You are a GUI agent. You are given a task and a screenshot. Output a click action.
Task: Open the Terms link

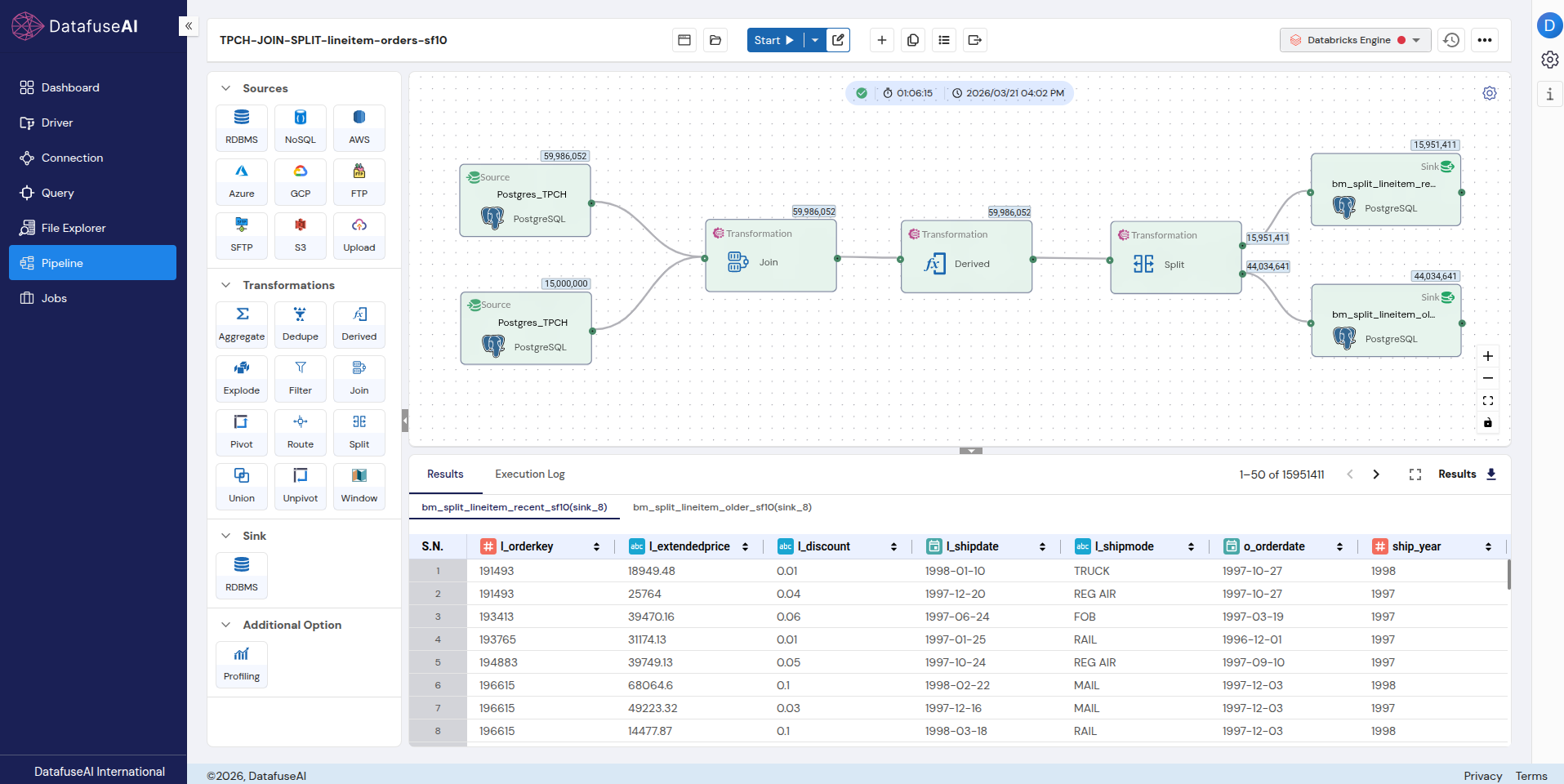click(1531, 776)
